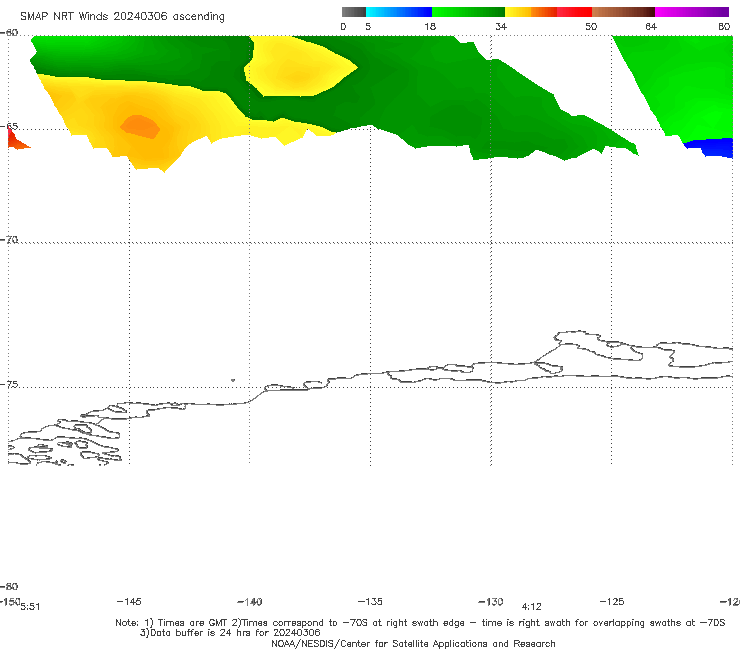
Task: Click the swath time '5:51'
Action: pyautogui.click(x=30, y=607)
